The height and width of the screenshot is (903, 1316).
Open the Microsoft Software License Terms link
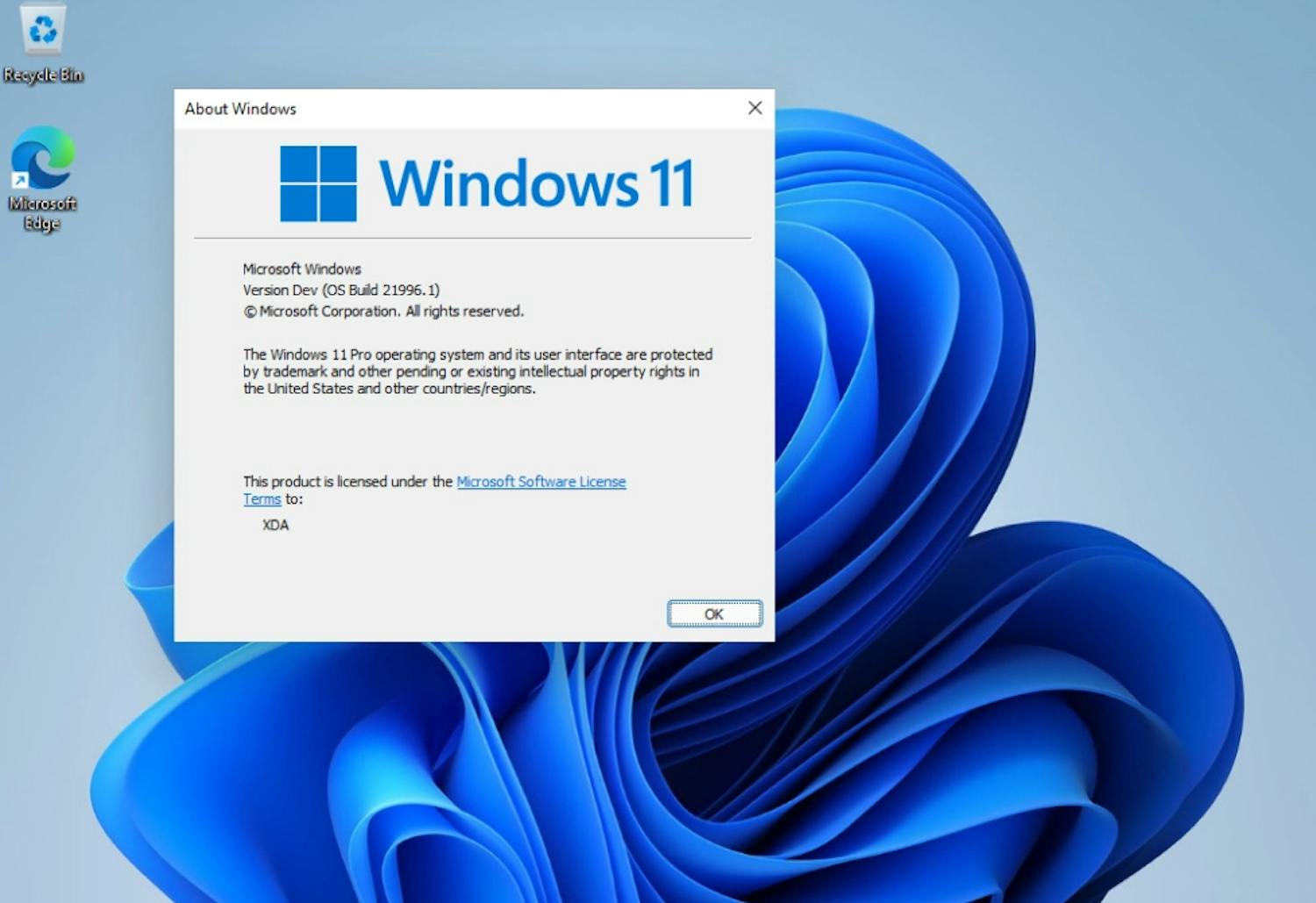pos(541,482)
